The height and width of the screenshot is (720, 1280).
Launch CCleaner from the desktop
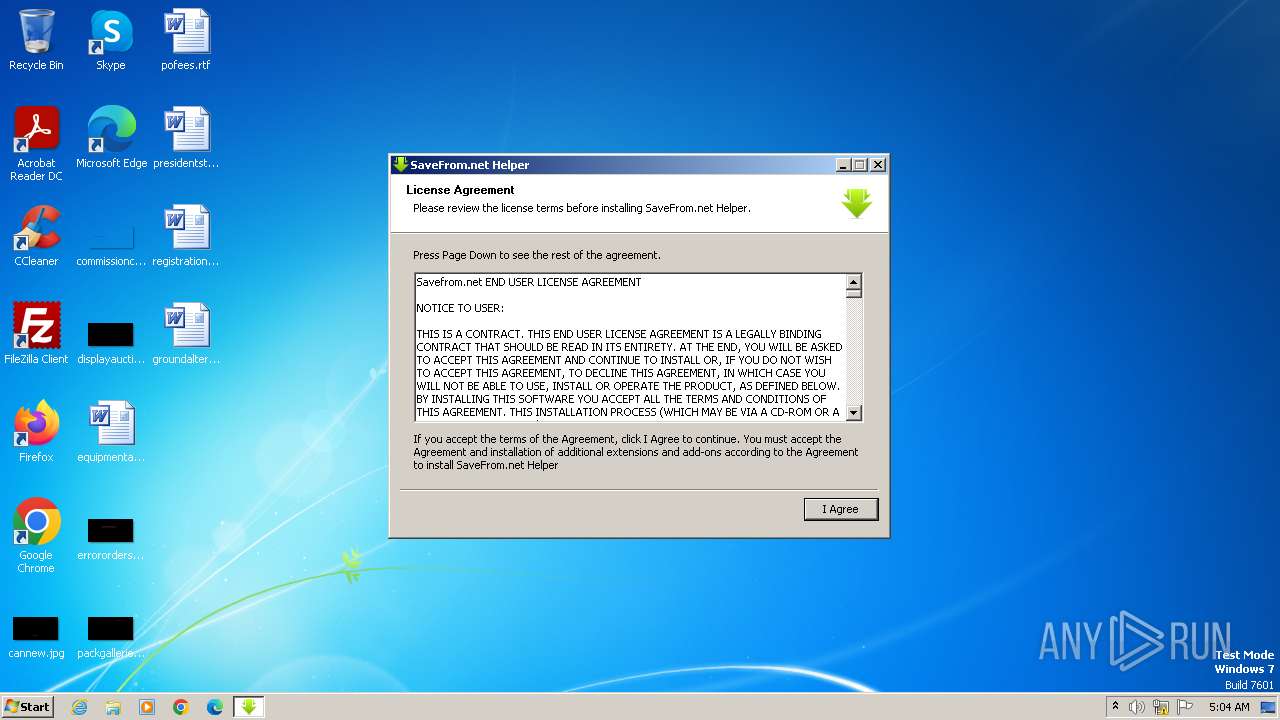point(36,235)
